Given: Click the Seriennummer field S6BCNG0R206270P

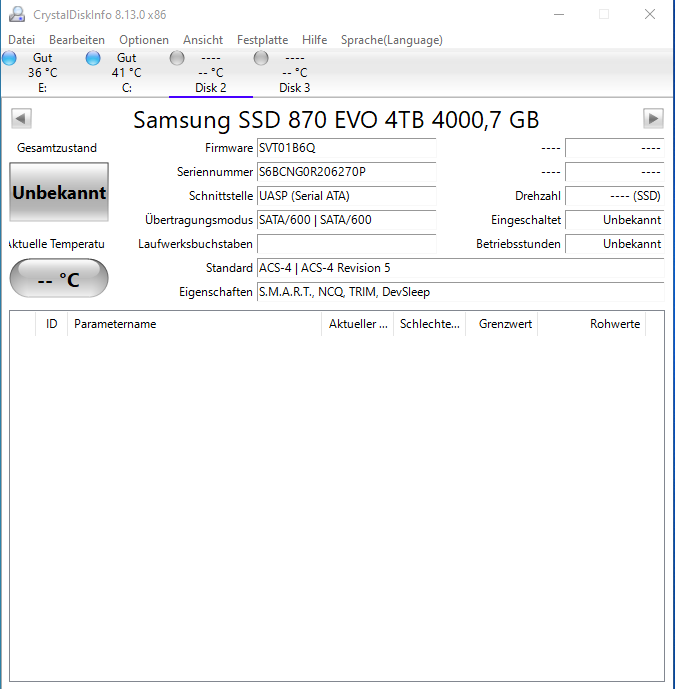Looking at the screenshot, I should coord(346,172).
